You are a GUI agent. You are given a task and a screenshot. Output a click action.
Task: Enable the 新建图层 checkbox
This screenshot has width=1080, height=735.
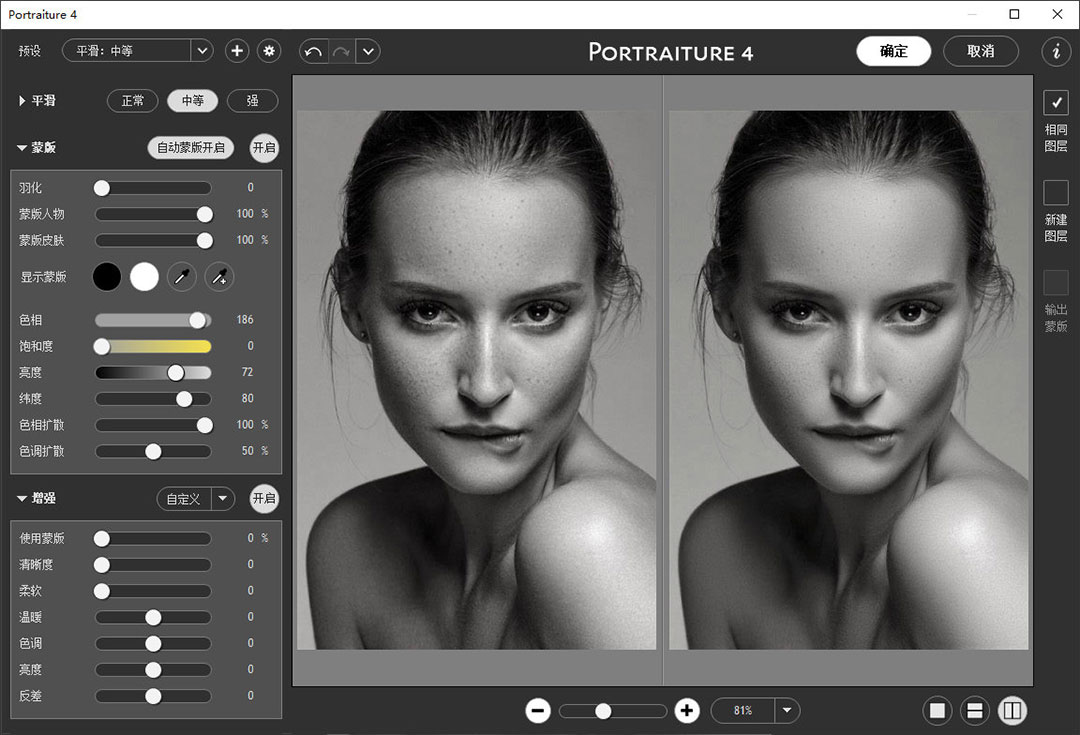coord(1056,193)
